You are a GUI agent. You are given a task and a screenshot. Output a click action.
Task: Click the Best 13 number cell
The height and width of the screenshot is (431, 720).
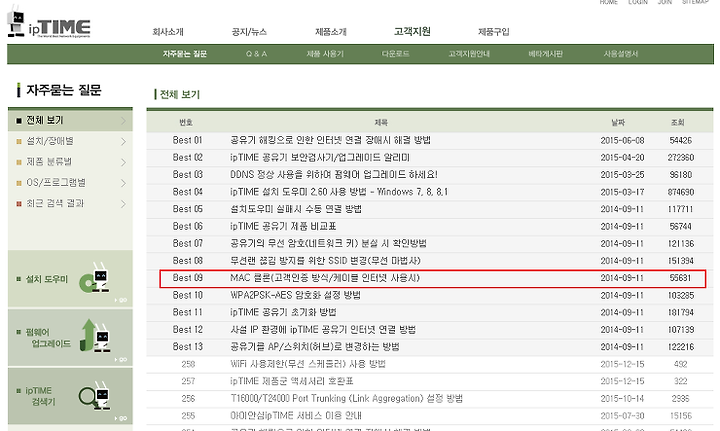[x=187, y=347]
